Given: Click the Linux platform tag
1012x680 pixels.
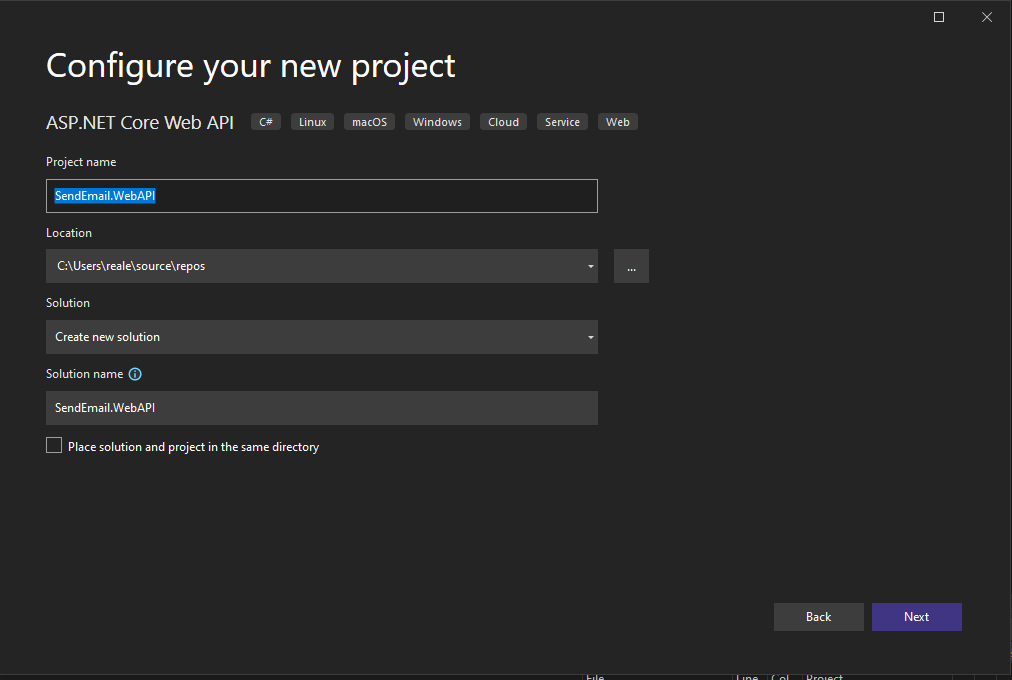Looking at the screenshot, I should [x=312, y=122].
